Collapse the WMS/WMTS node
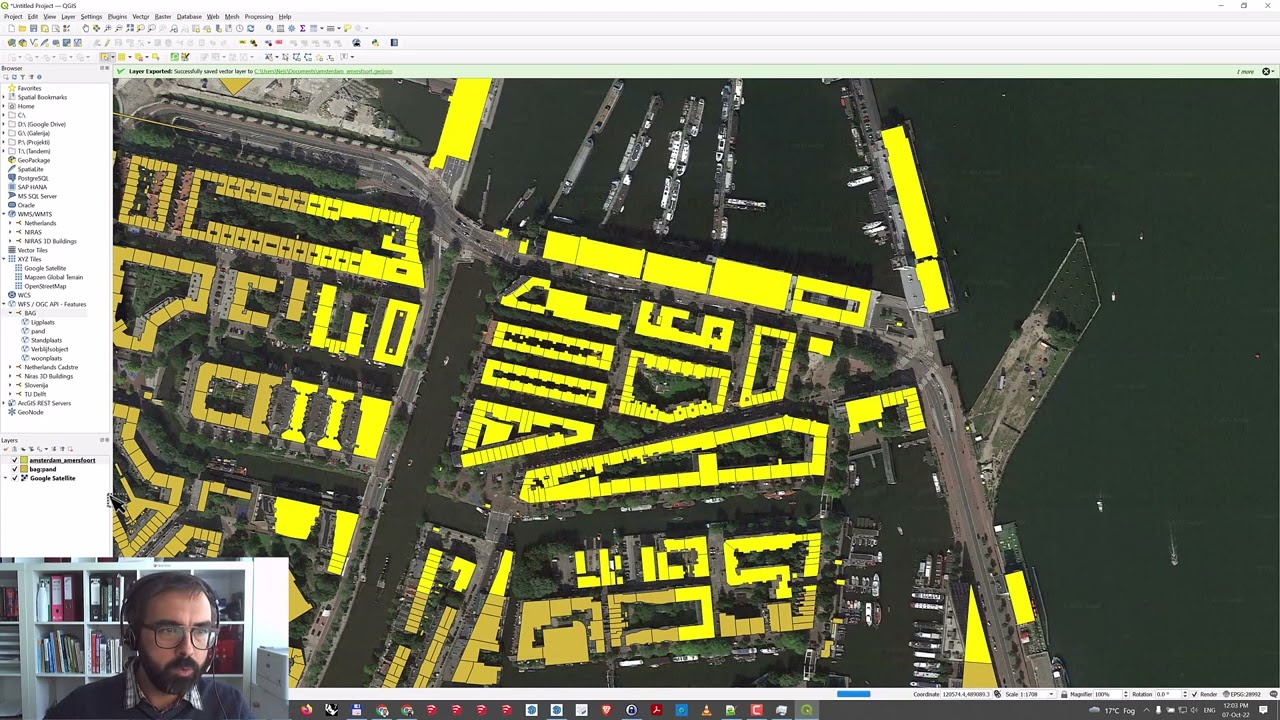 click(4, 214)
